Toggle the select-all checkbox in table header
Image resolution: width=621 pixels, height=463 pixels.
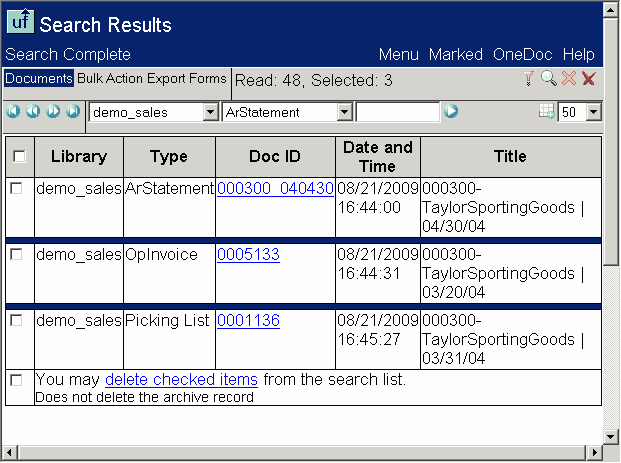point(19,156)
